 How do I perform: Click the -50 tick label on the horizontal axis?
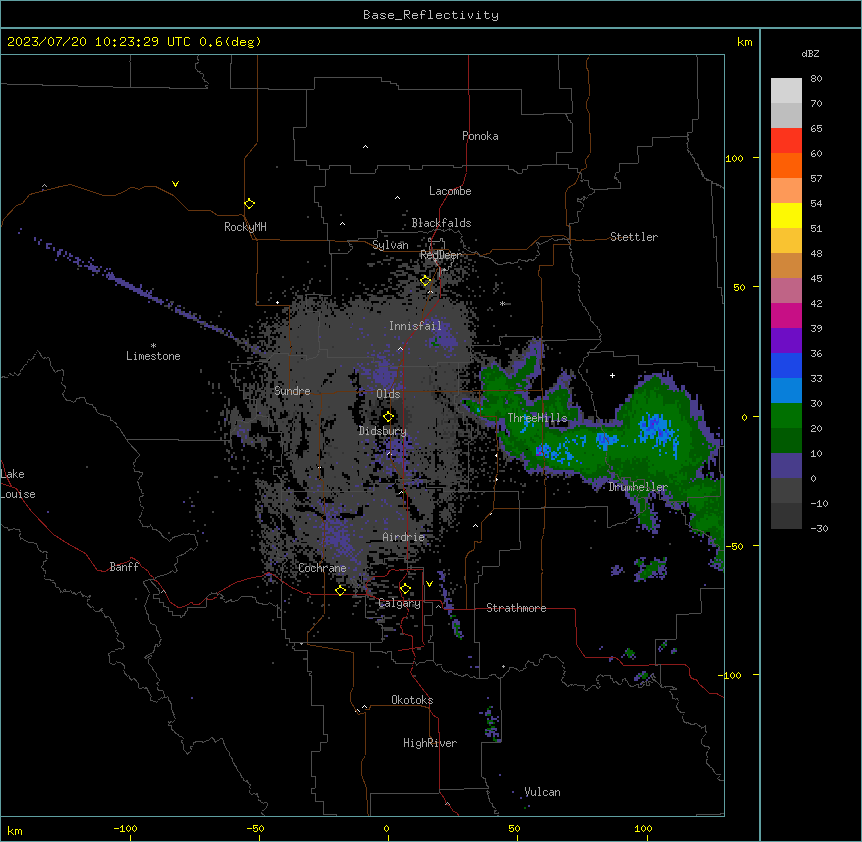pos(255,828)
